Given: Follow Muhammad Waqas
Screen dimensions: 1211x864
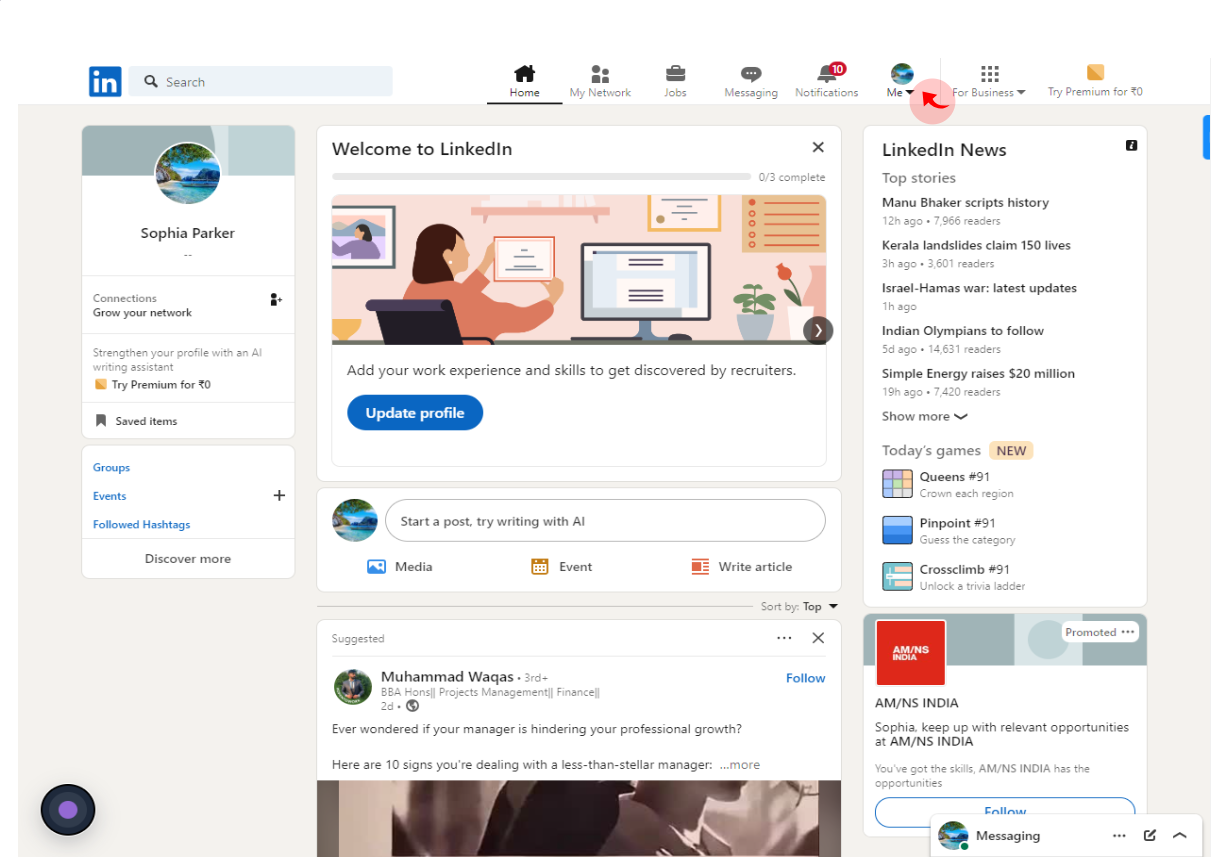Looking at the screenshot, I should pos(805,678).
